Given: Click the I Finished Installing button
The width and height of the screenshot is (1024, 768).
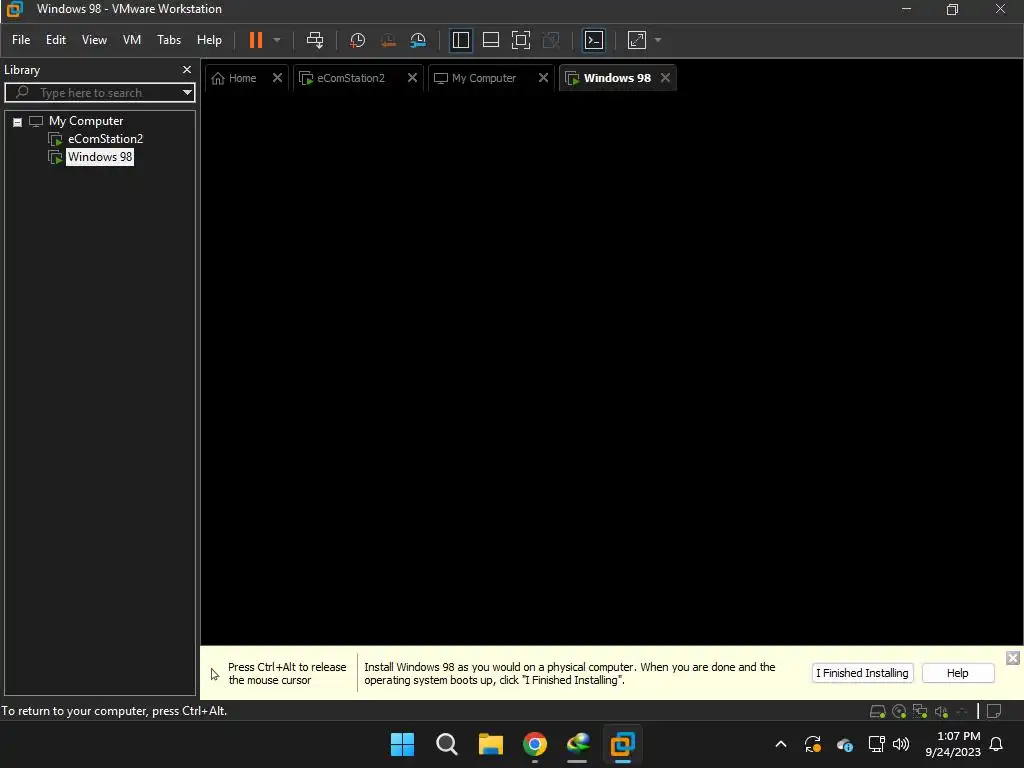Looking at the screenshot, I should [862, 673].
